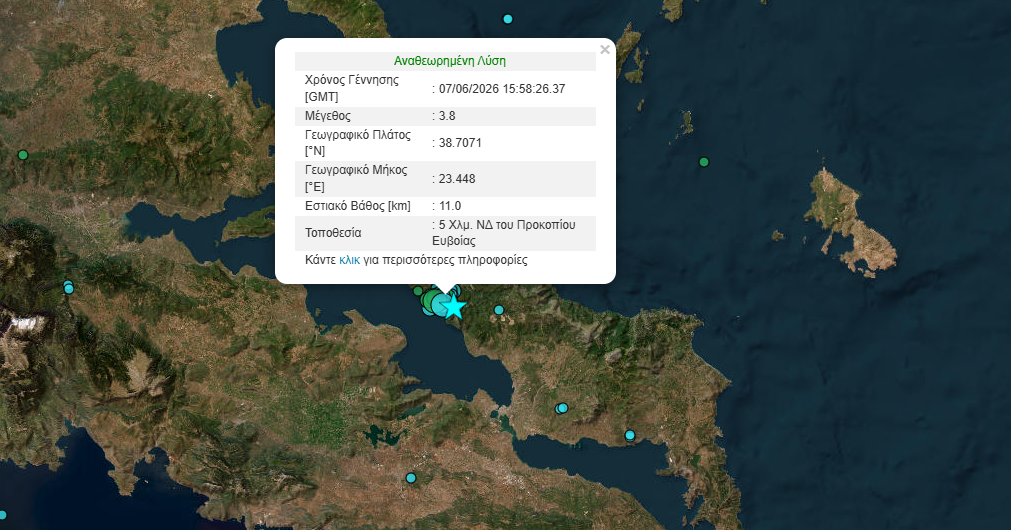Follow the 'κλικ' link for more information

(x=349, y=260)
